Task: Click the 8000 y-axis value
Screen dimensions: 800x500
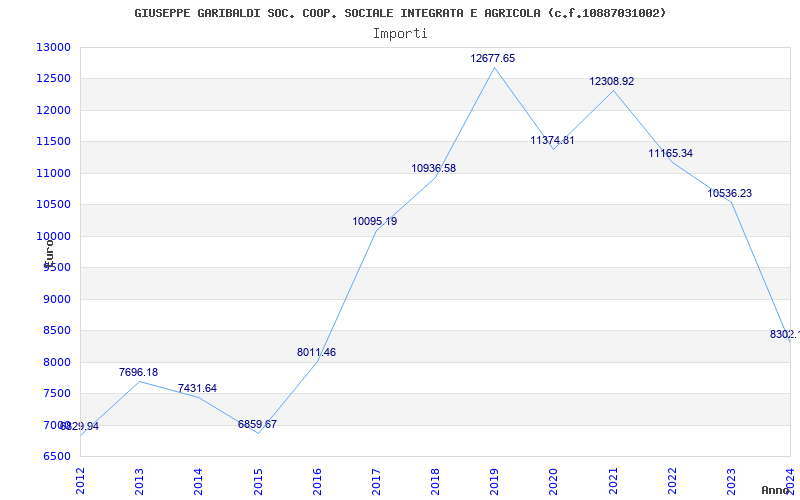Action: (57, 362)
